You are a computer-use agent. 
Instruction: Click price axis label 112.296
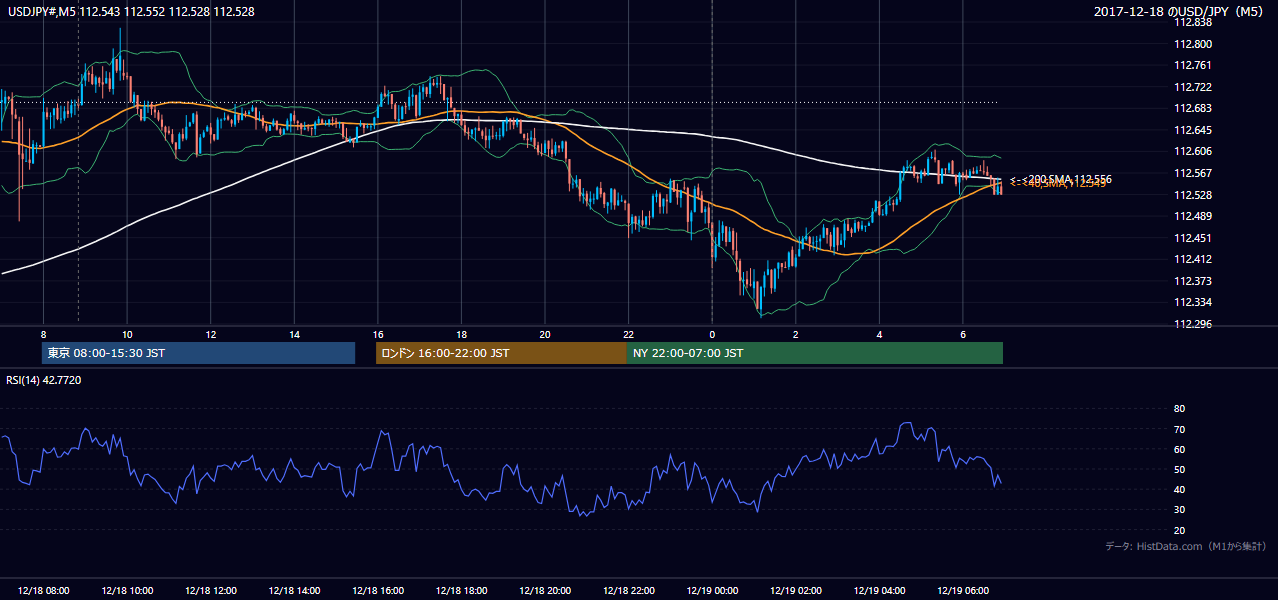pos(1194,324)
